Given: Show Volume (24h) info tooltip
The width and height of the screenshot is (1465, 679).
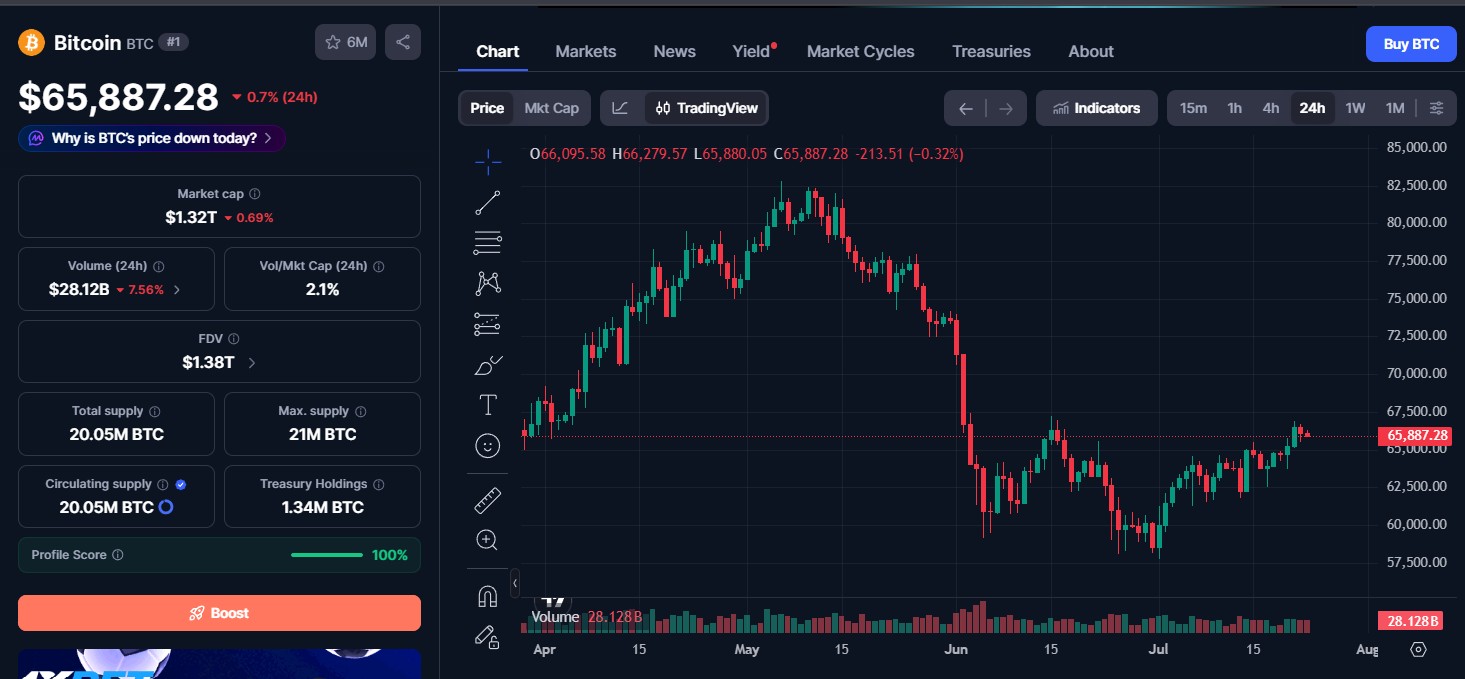Looking at the screenshot, I should point(159,267).
